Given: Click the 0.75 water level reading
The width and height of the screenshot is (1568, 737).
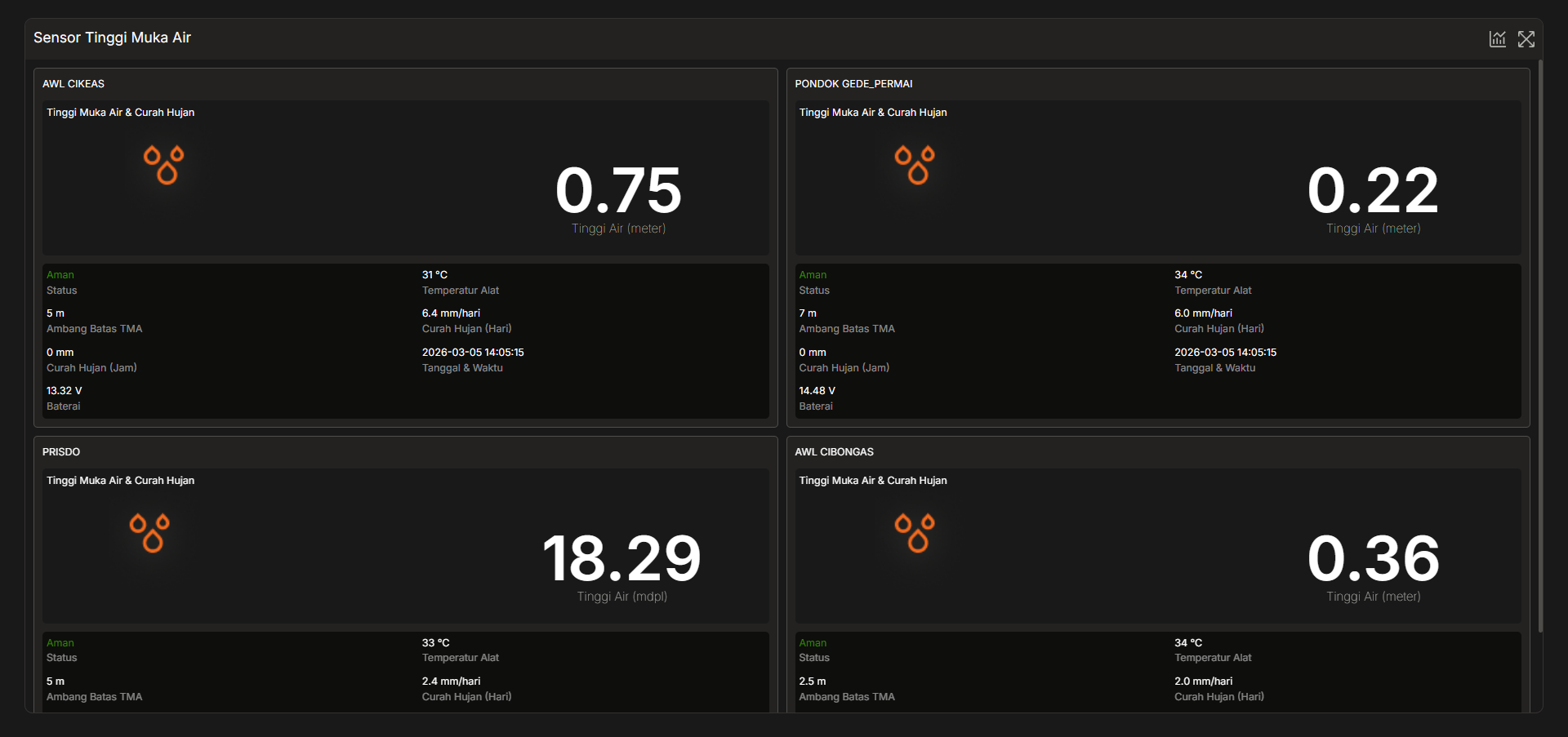Looking at the screenshot, I should click(x=618, y=190).
